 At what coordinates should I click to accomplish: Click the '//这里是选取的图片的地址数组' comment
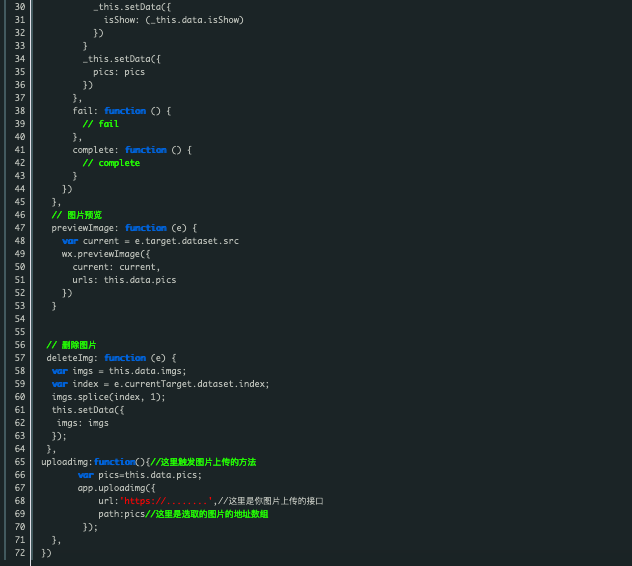click(x=207, y=514)
